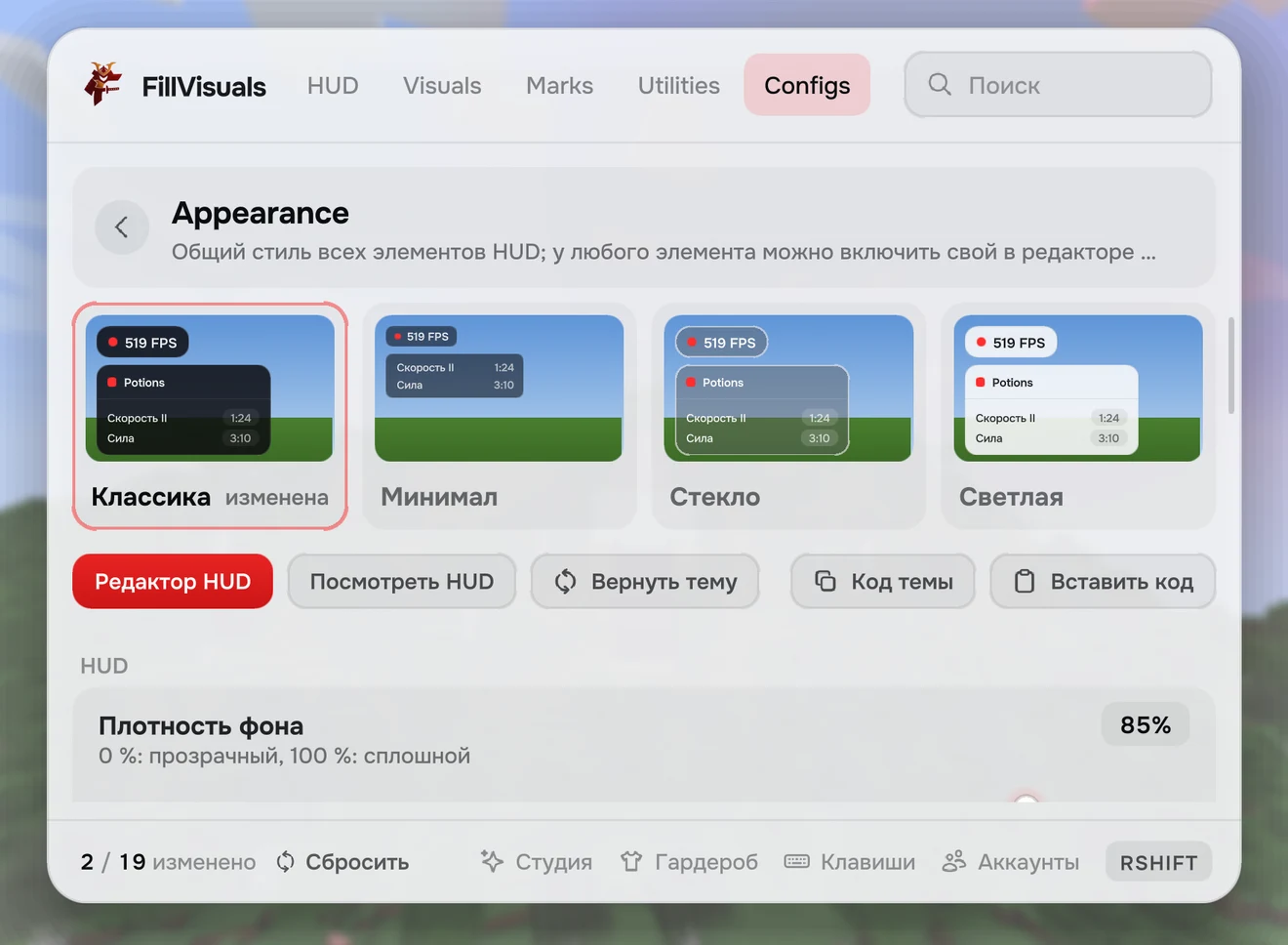Viewport: 1288px width, 945px height.
Task: Click the Код темы button label
Action: coord(903,582)
